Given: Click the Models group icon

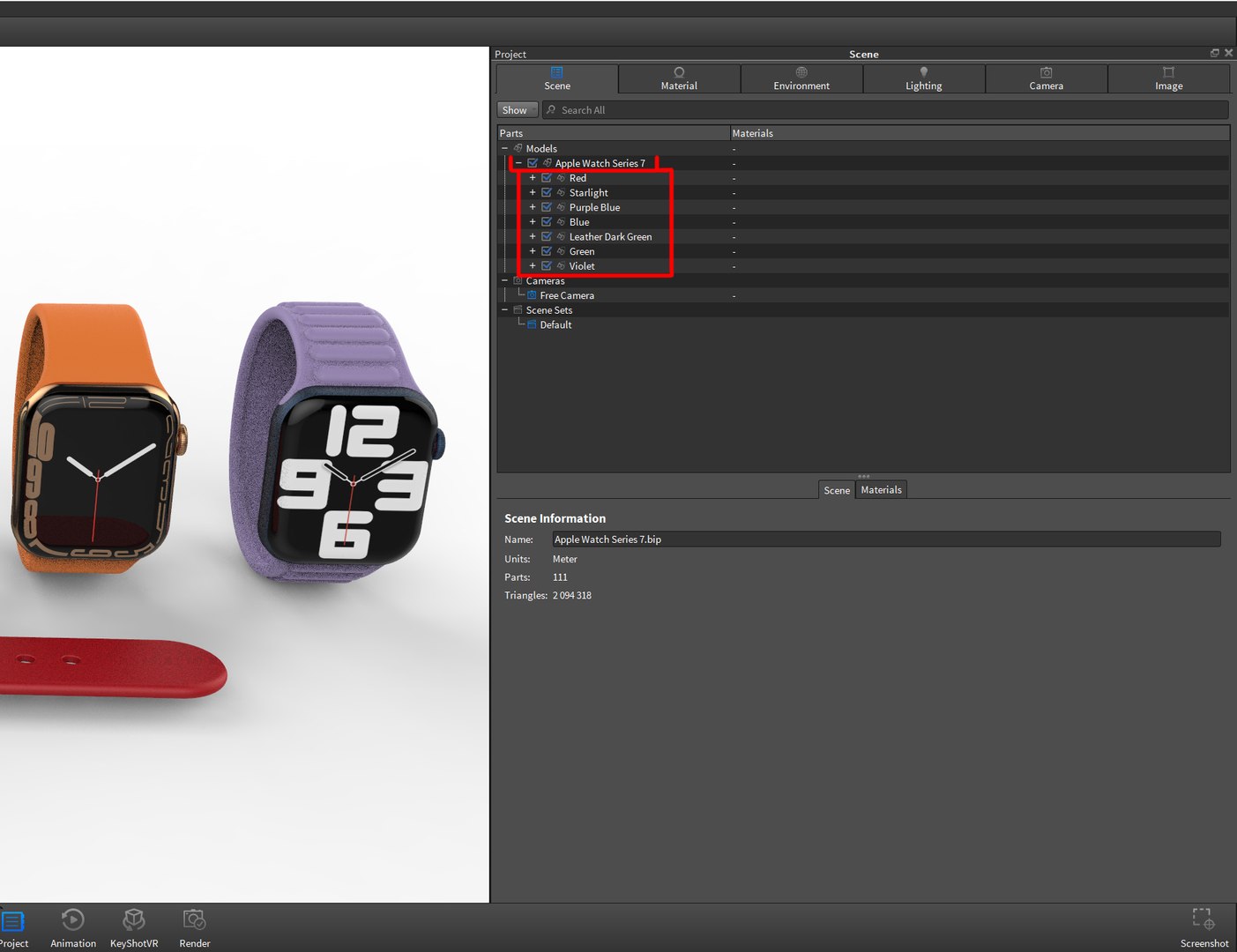Looking at the screenshot, I should tap(518, 148).
